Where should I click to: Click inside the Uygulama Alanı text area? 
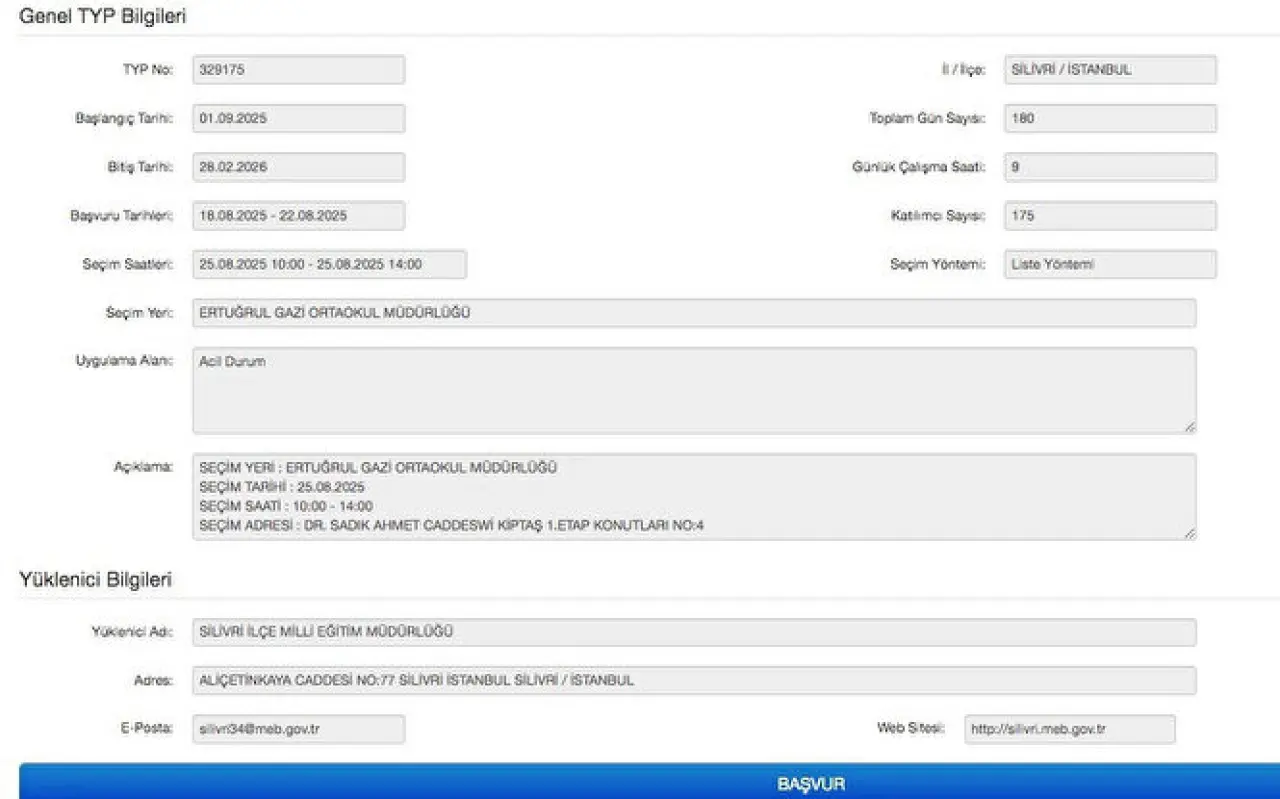tap(694, 391)
